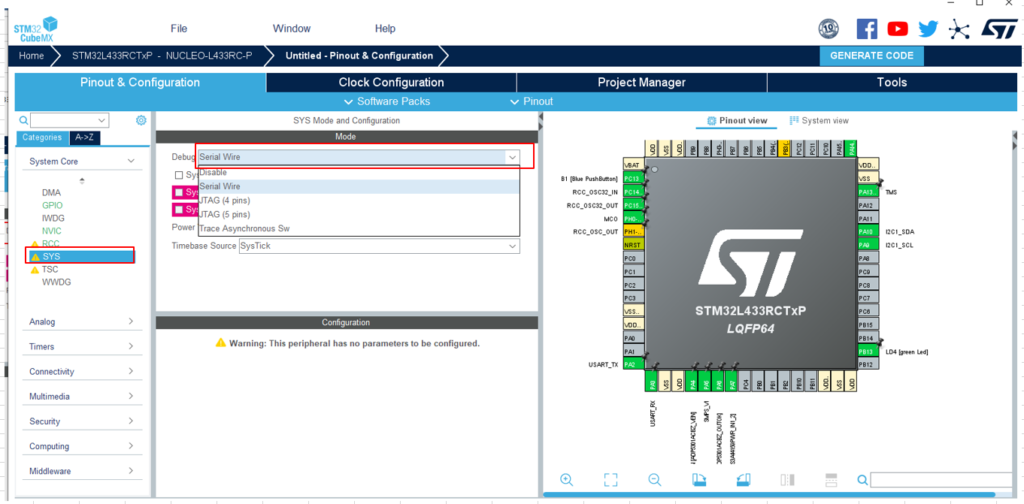
Task: Select pin PA10 I2C1_SDA on chip
Action: (x=867, y=232)
